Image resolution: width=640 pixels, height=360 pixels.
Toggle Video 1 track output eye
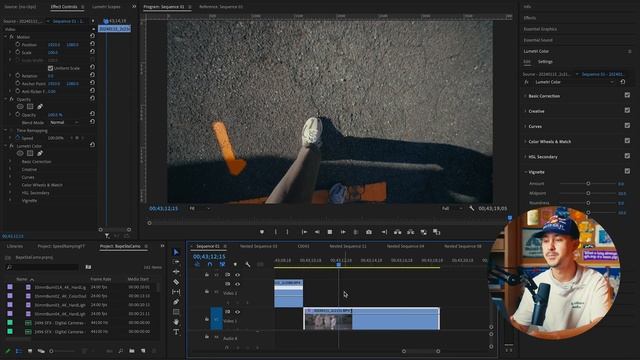pyautogui.click(x=238, y=312)
